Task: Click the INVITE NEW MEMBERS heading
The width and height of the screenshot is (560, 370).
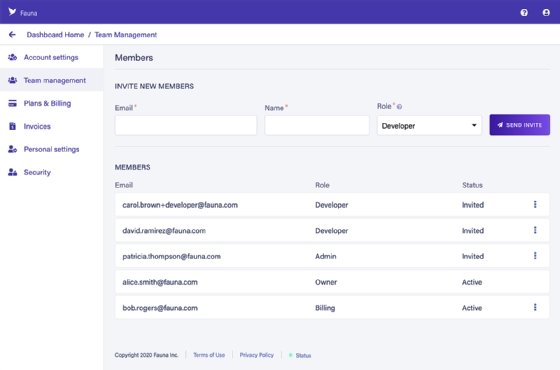Action: 154,86
